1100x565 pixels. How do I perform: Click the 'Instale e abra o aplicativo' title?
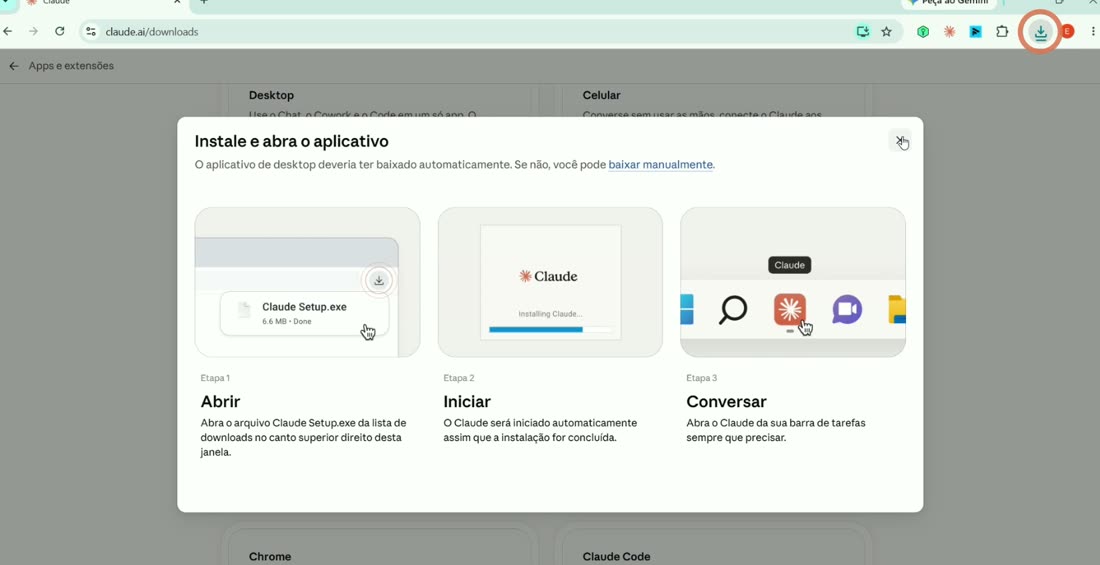coord(291,141)
